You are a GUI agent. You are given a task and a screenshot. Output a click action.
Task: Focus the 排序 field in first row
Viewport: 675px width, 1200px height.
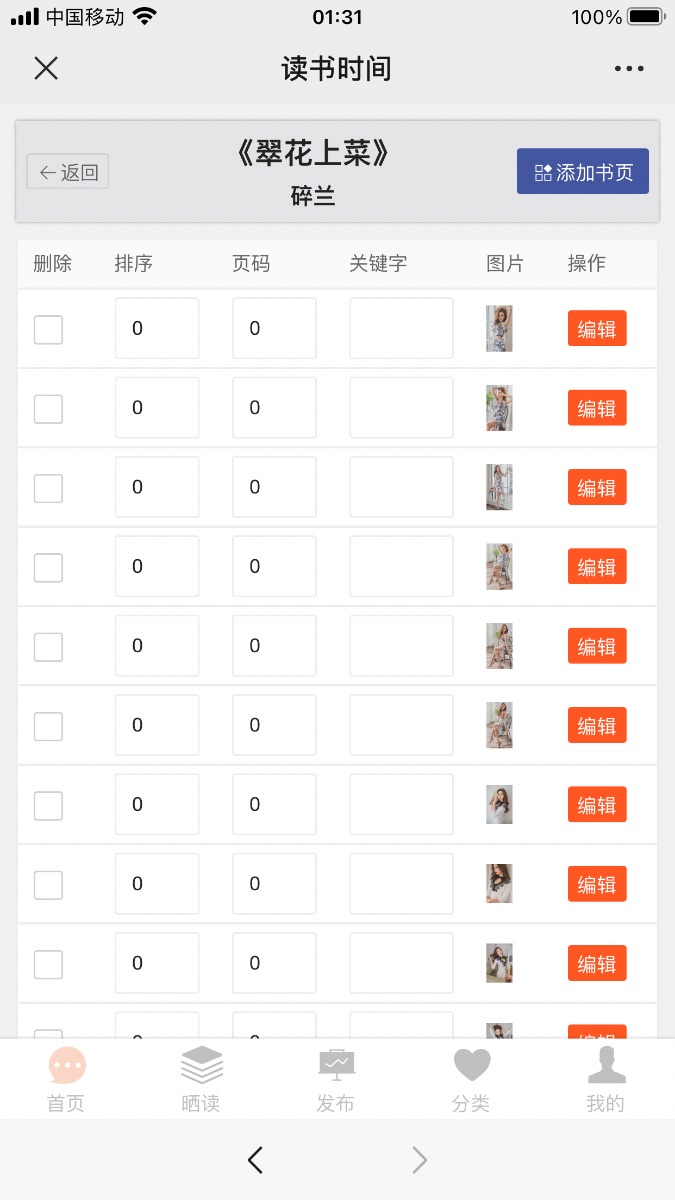tap(157, 328)
